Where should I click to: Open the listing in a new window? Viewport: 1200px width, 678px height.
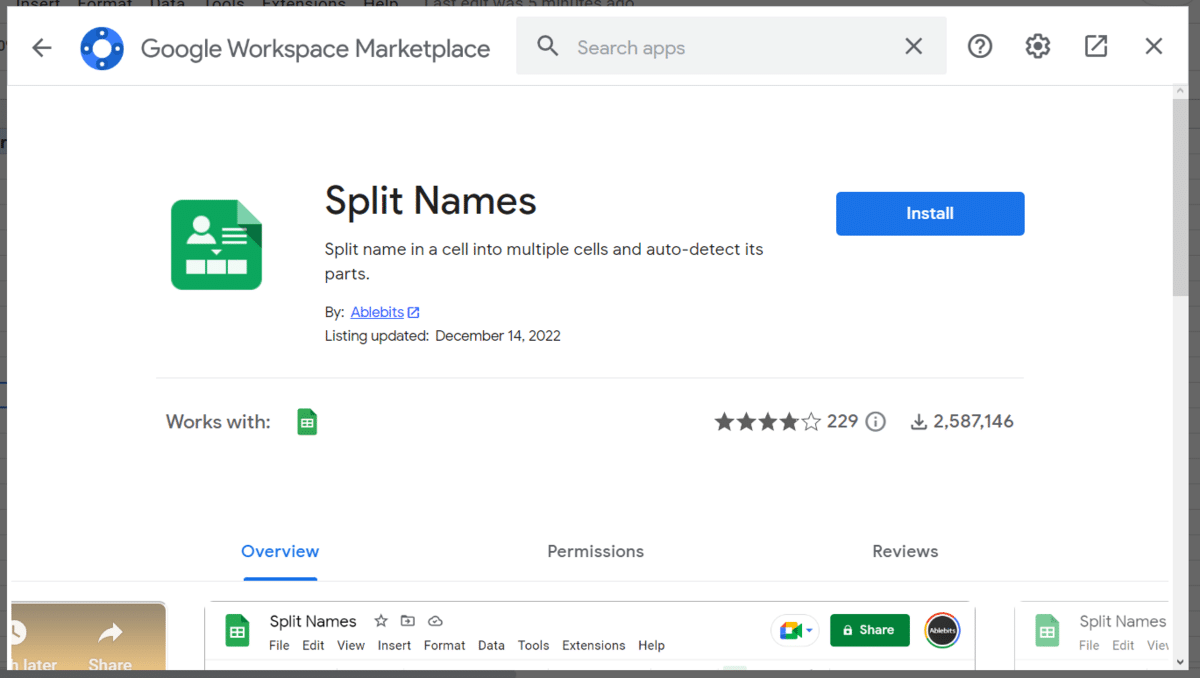pos(1096,46)
